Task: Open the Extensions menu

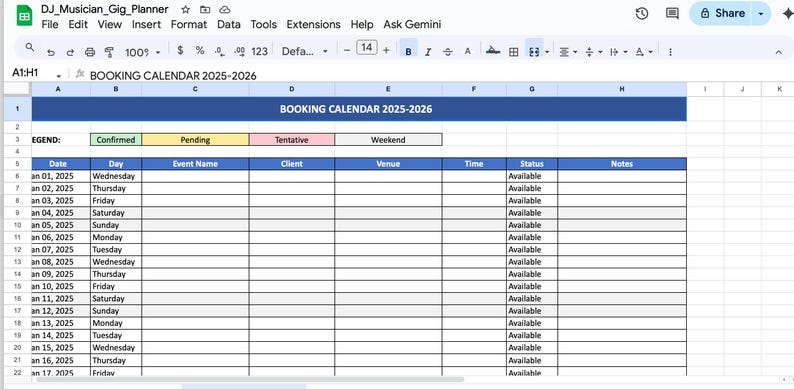Action: pos(313,24)
